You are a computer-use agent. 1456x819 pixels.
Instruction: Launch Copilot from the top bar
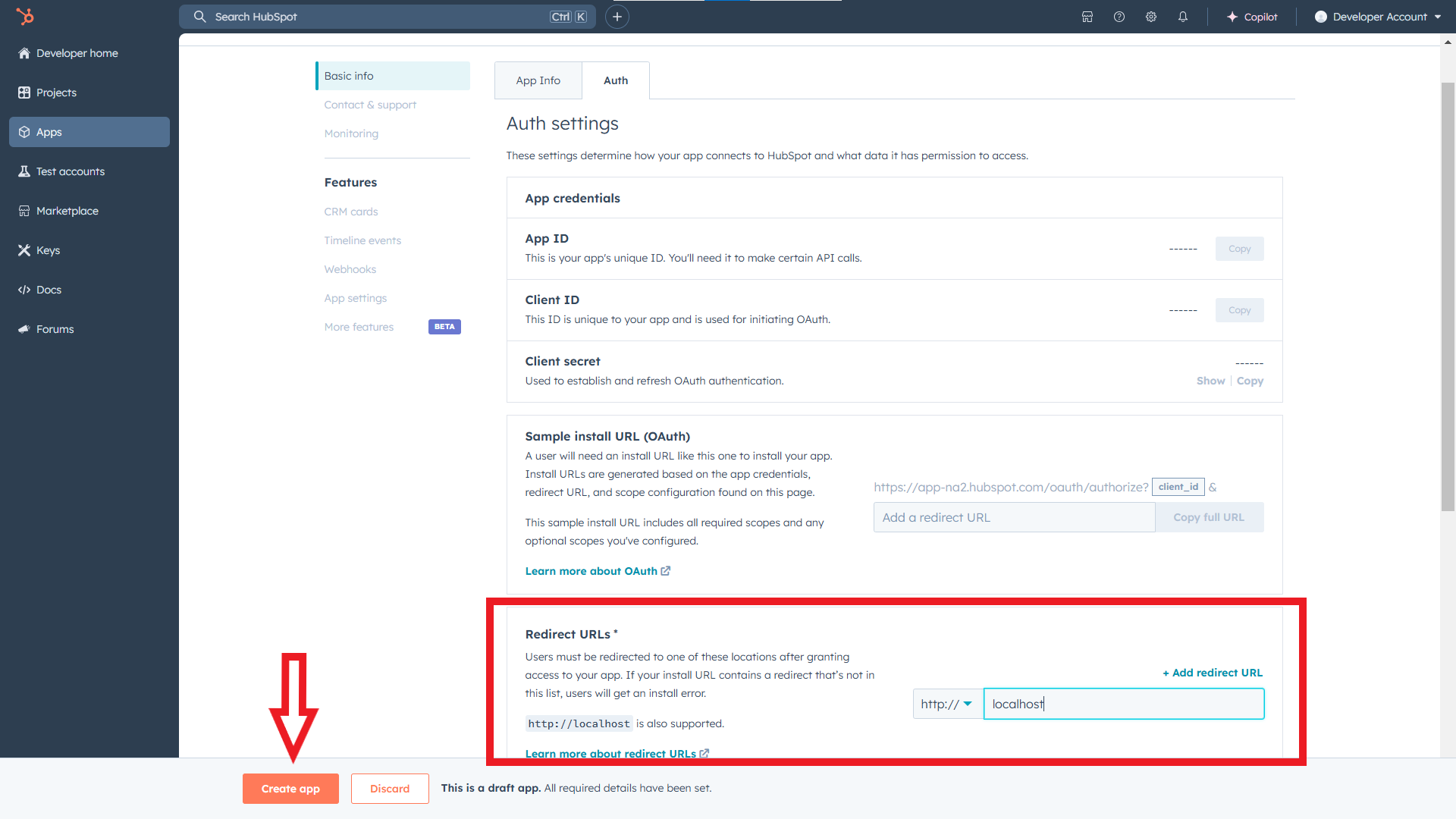pos(1252,17)
